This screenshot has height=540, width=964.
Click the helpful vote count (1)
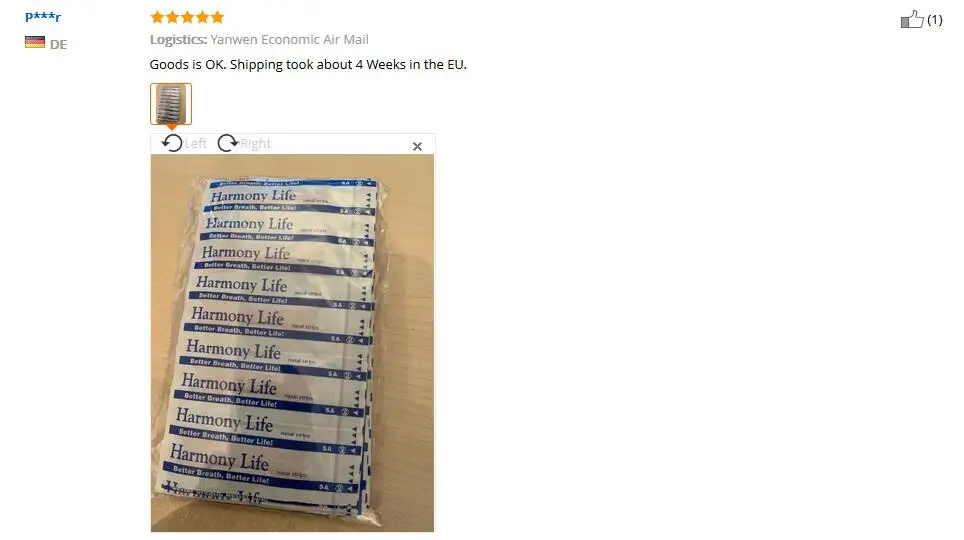(x=934, y=20)
